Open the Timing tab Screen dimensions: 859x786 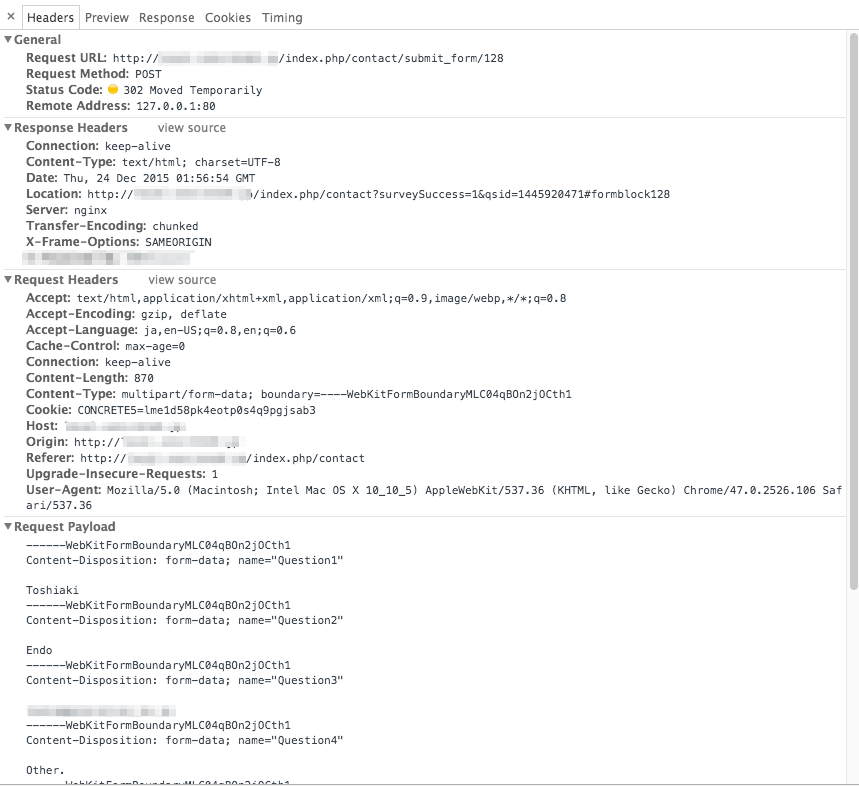click(x=282, y=18)
